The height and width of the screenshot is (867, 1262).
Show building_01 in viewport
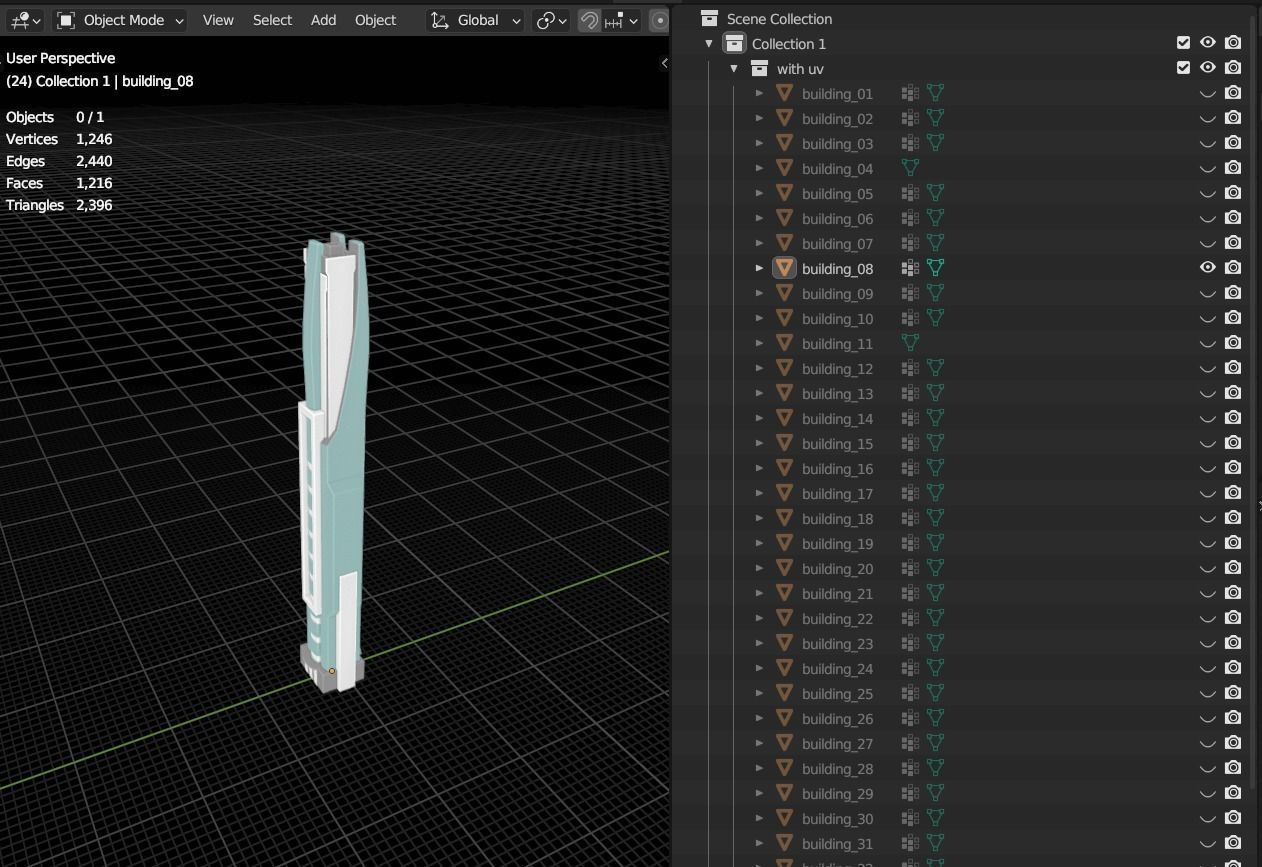point(1208,93)
